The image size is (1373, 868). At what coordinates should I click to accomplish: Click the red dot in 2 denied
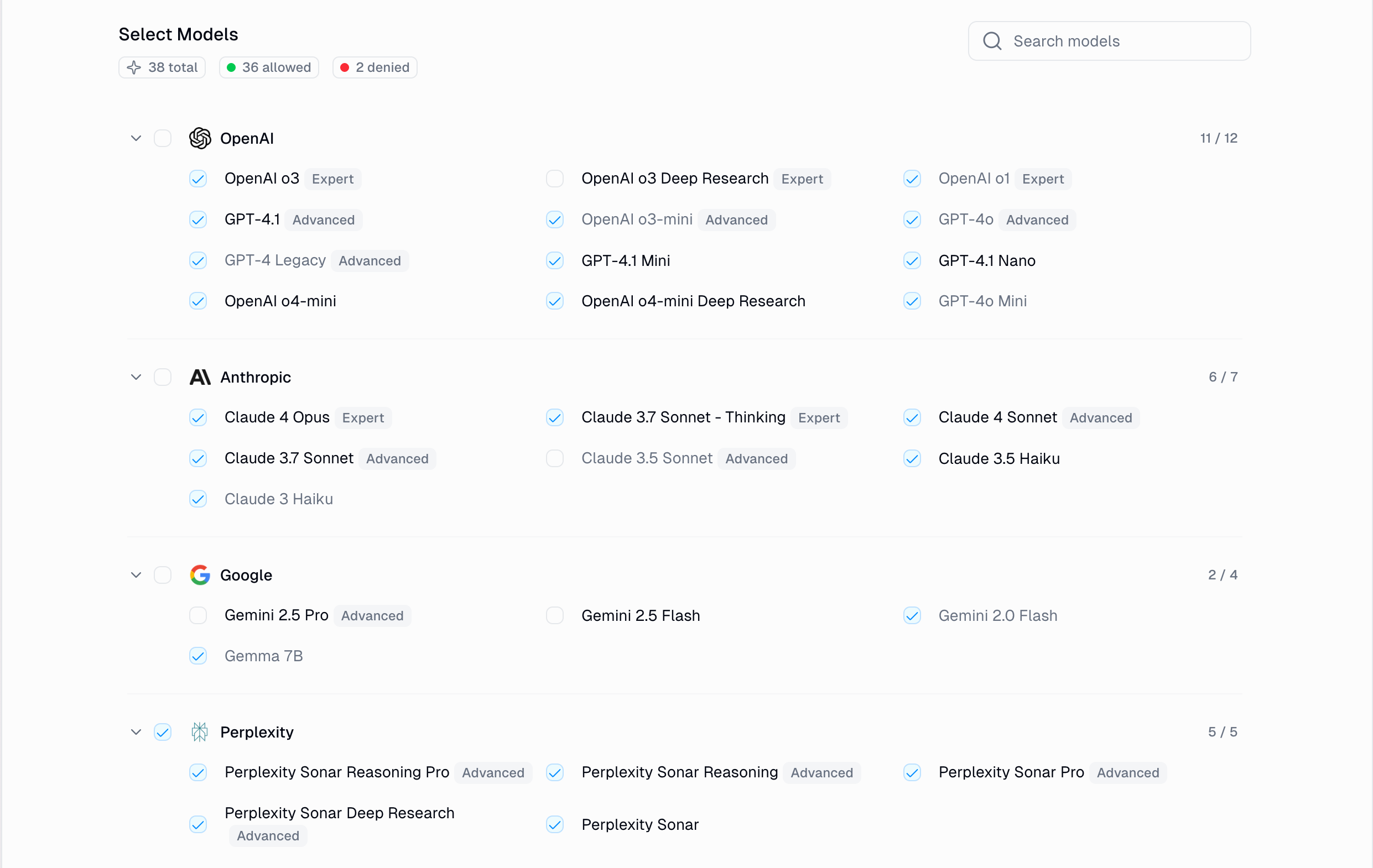tap(345, 67)
